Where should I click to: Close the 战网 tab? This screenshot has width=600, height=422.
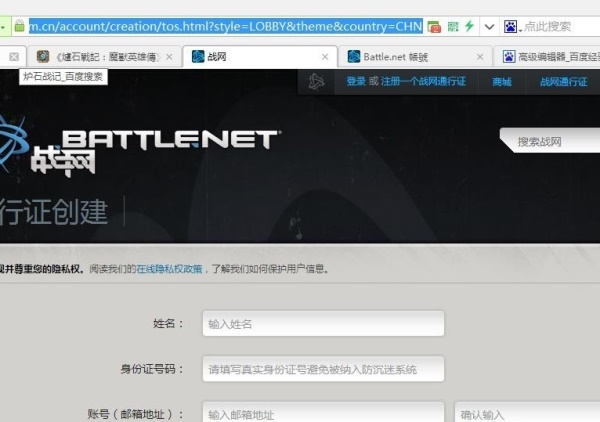pyautogui.click(x=325, y=57)
